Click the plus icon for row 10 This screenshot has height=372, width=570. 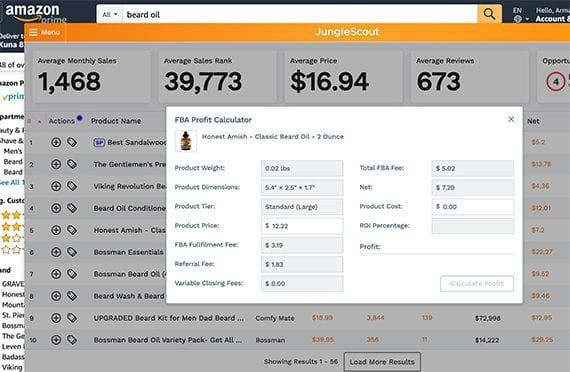click(x=56, y=340)
